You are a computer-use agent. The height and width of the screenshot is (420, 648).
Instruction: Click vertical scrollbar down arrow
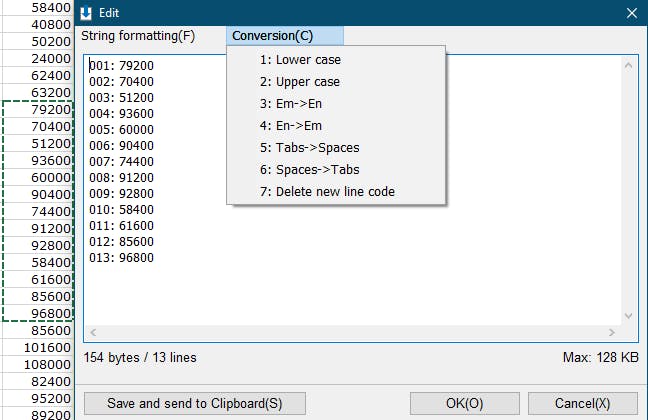(x=629, y=315)
